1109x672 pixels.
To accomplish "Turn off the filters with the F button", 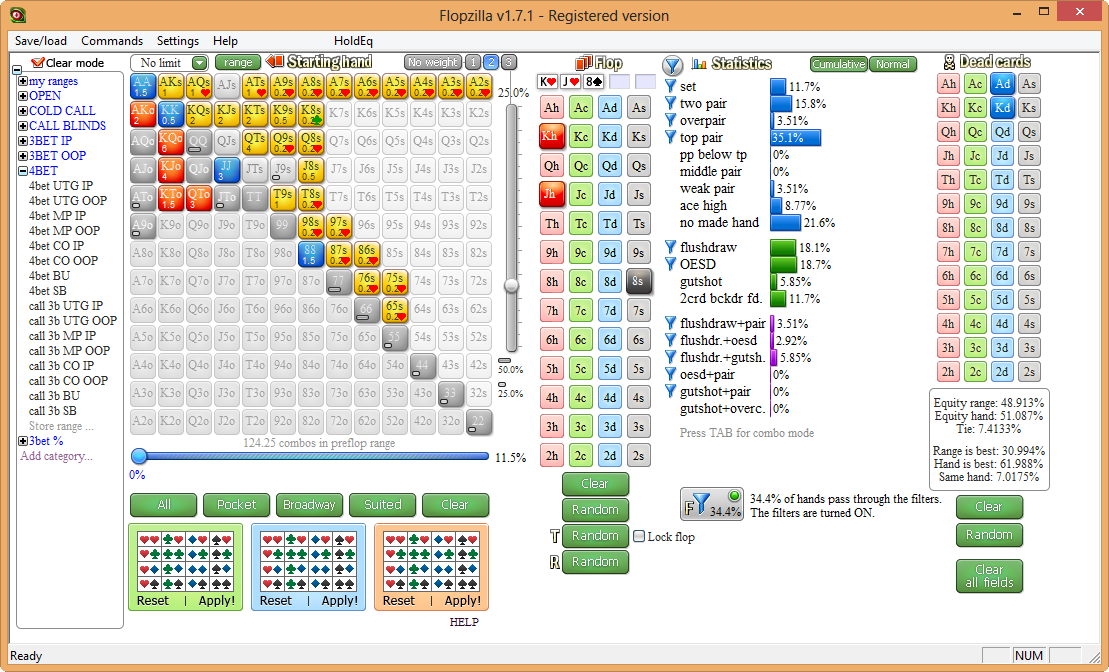I will tap(712, 503).
